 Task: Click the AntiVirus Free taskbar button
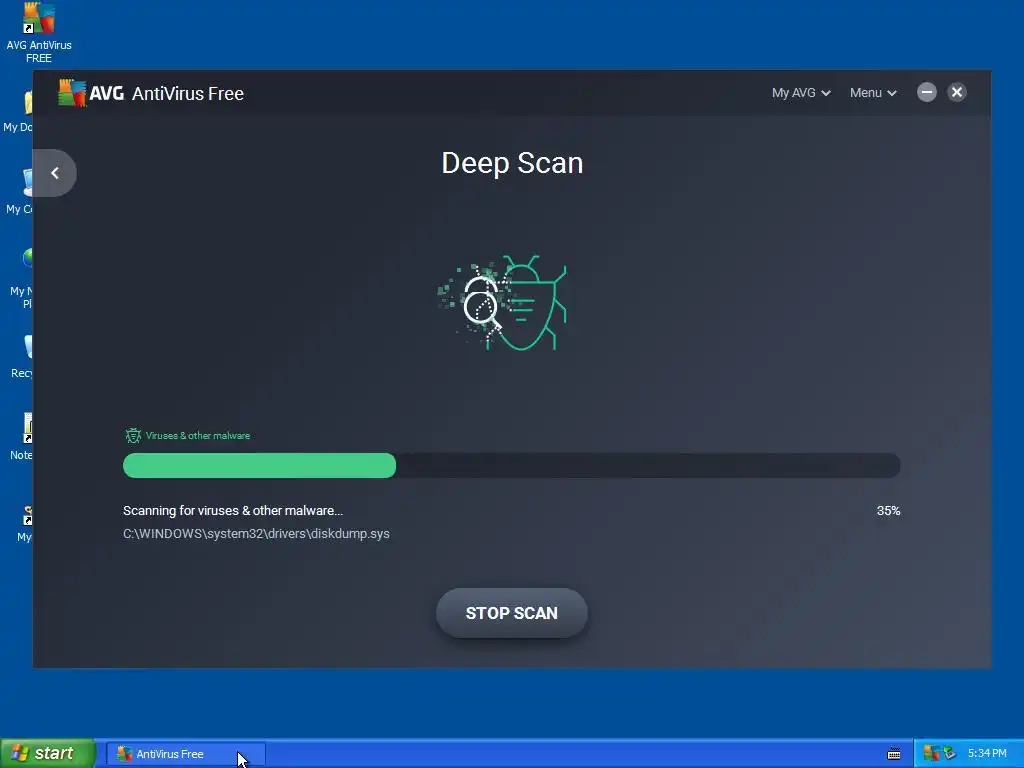185,754
